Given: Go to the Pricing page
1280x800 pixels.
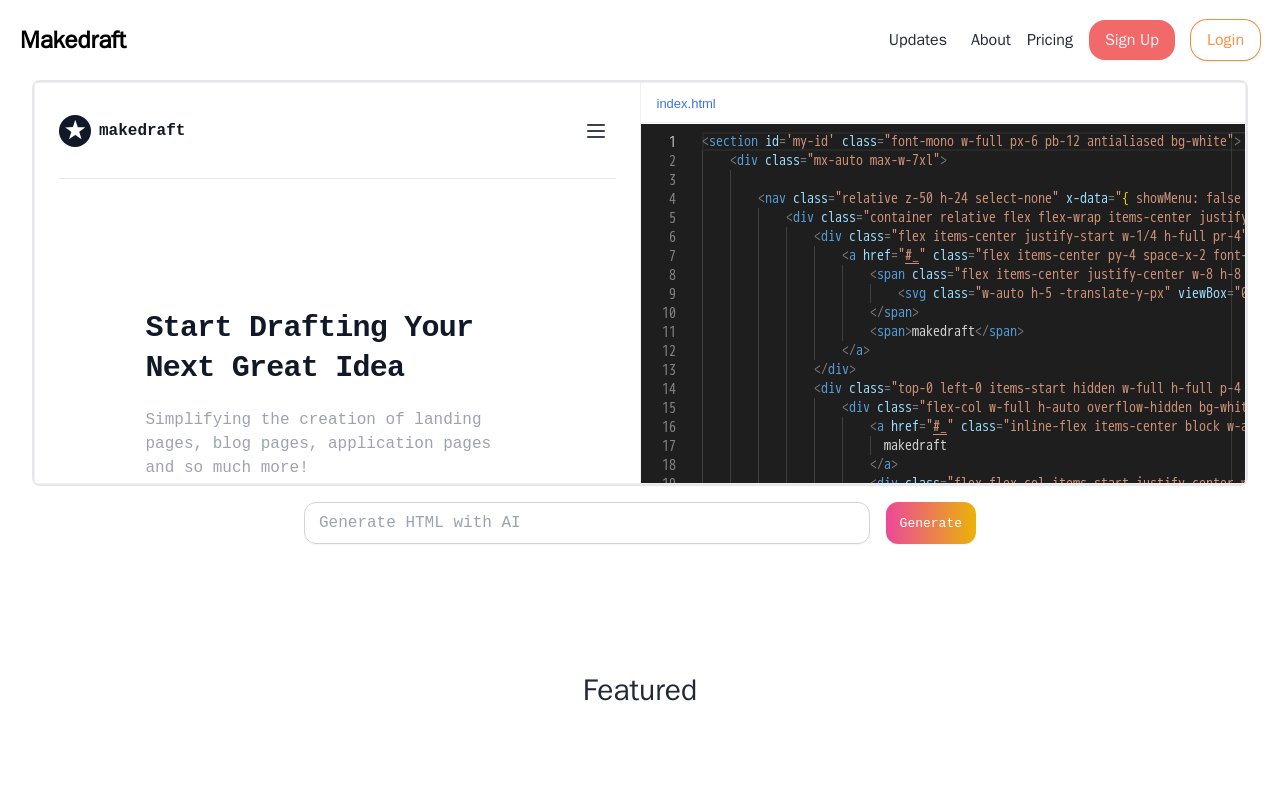Looking at the screenshot, I should (x=1049, y=40).
